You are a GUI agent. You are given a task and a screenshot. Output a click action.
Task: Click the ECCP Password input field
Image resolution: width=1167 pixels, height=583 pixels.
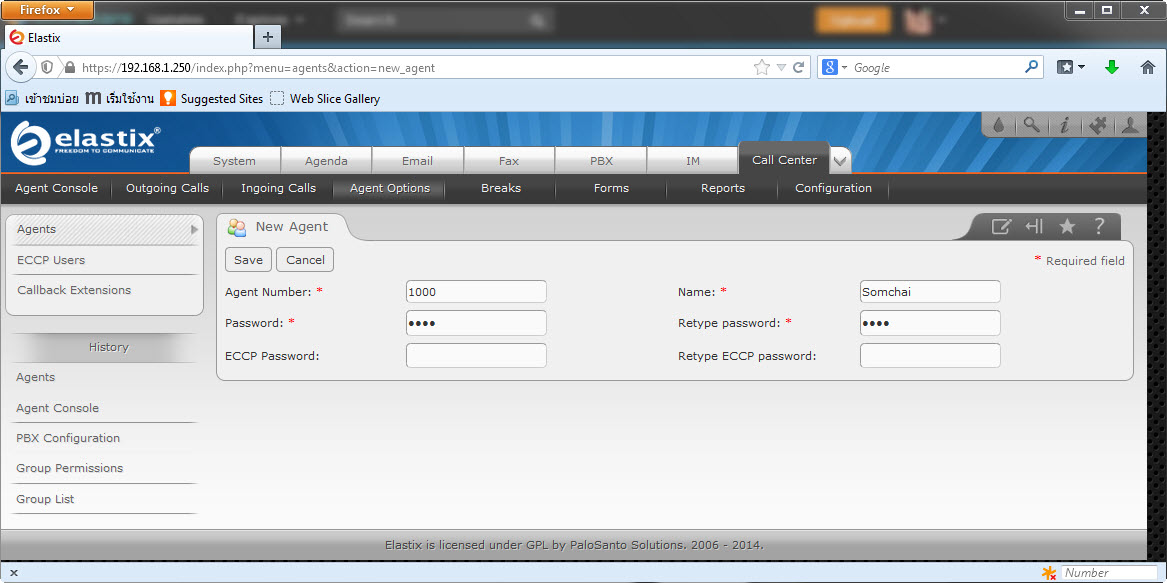pos(476,355)
